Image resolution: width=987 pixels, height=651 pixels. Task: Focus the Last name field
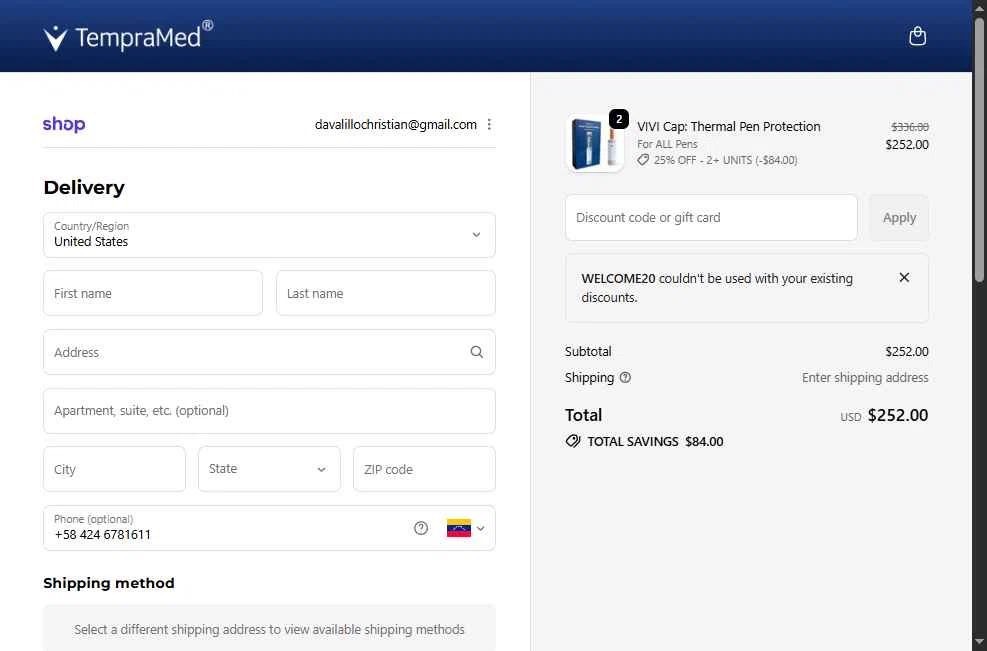(386, 293)
